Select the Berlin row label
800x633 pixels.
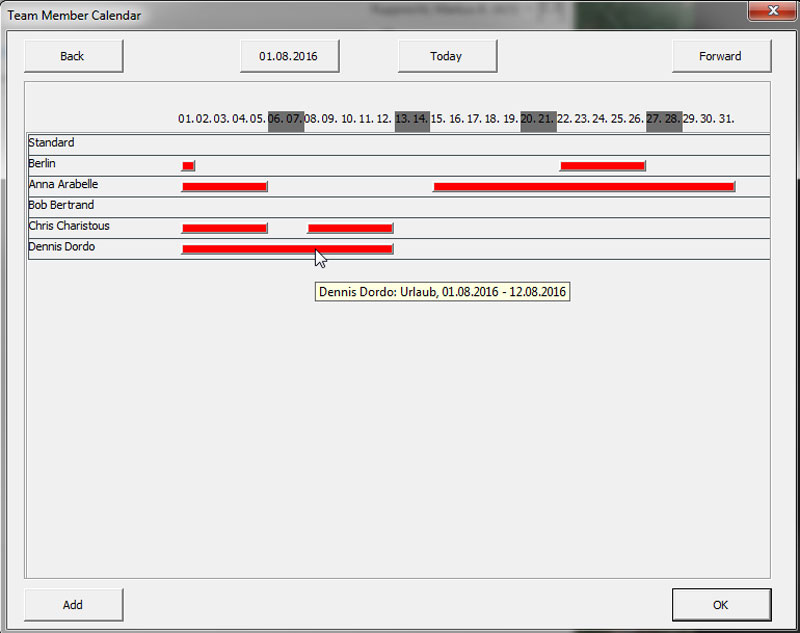coord(43,164)
